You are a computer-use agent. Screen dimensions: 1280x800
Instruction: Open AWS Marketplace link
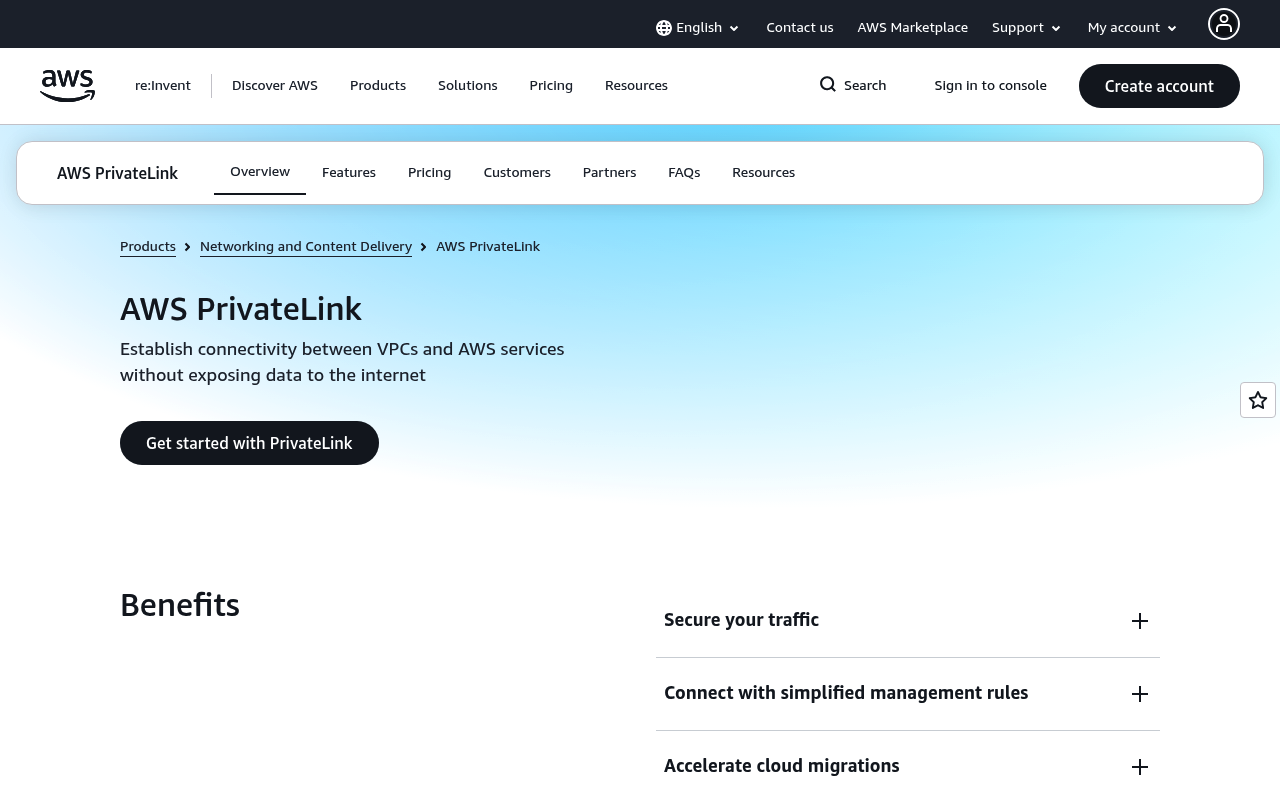(913, 28)
